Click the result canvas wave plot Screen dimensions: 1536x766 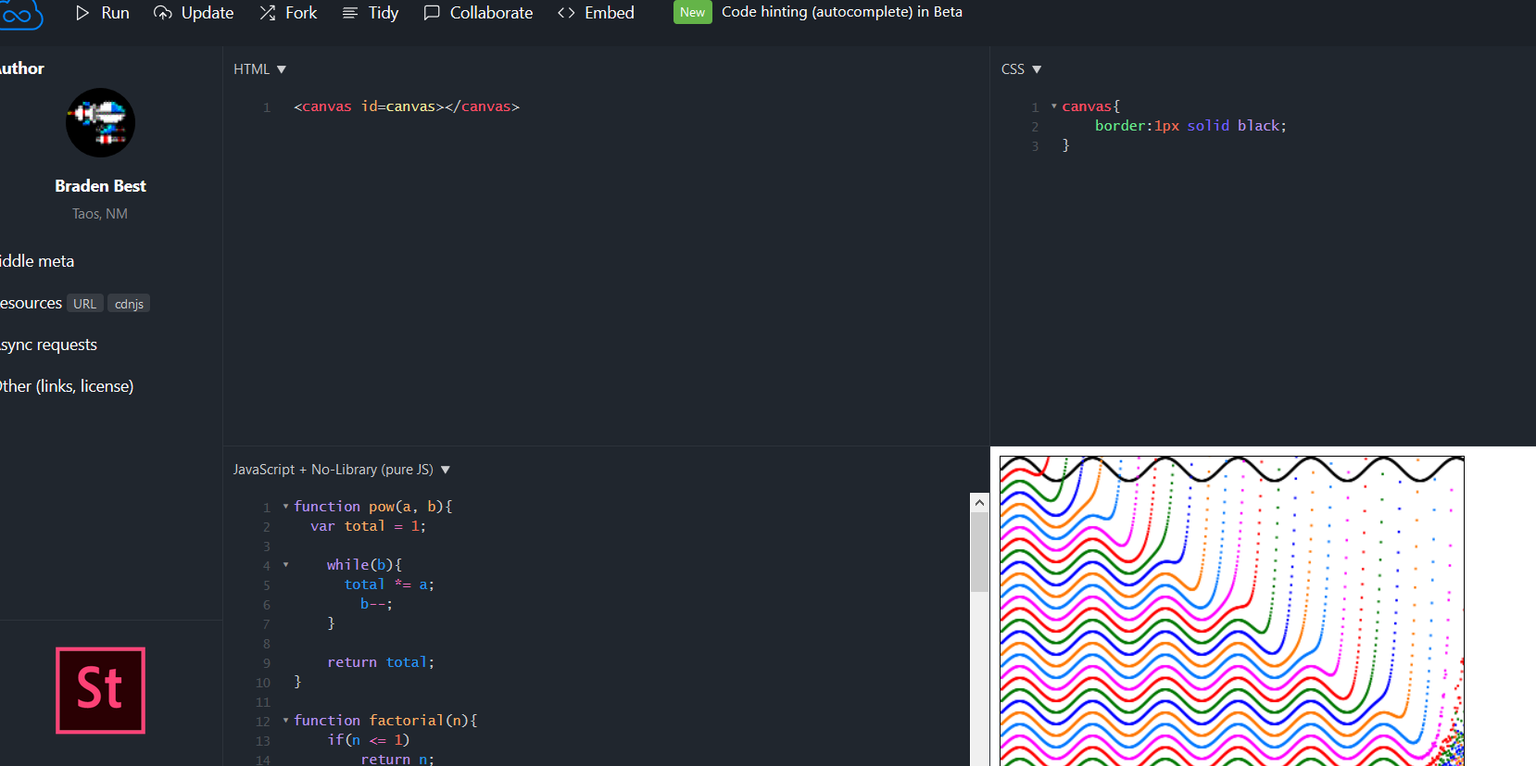(1232, 611)
